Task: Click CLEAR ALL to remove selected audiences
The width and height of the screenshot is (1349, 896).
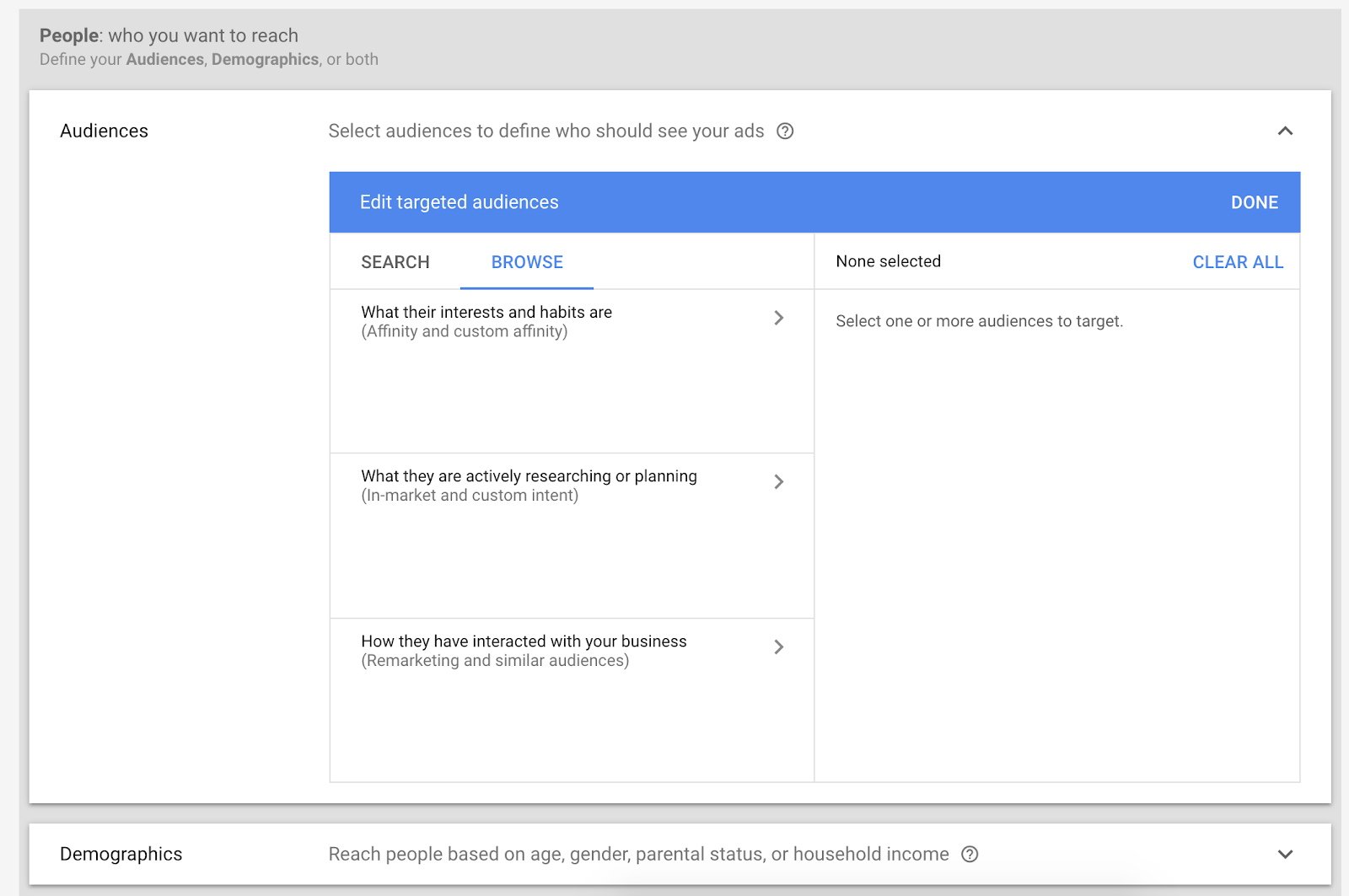Action: (x=1238, y=262)
